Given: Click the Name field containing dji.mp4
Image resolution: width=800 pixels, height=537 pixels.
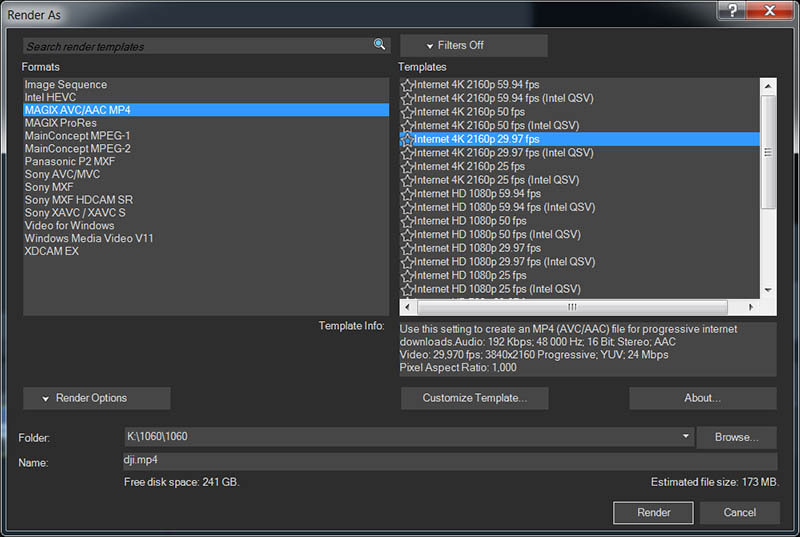Looking at the screenshot, I should tap(450, 461).
